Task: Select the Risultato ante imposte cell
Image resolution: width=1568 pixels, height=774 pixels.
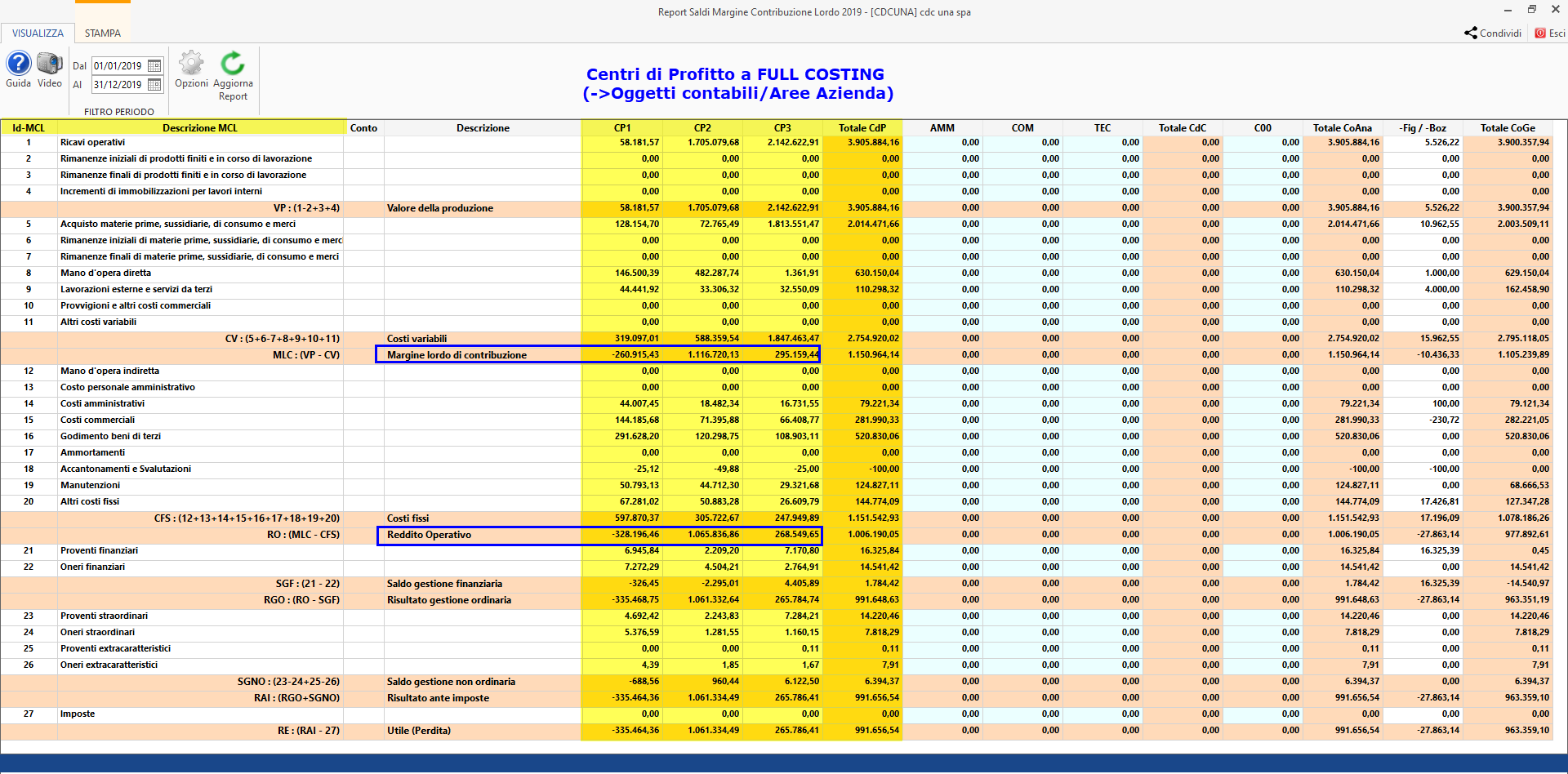Action: [x=483, y=698]
